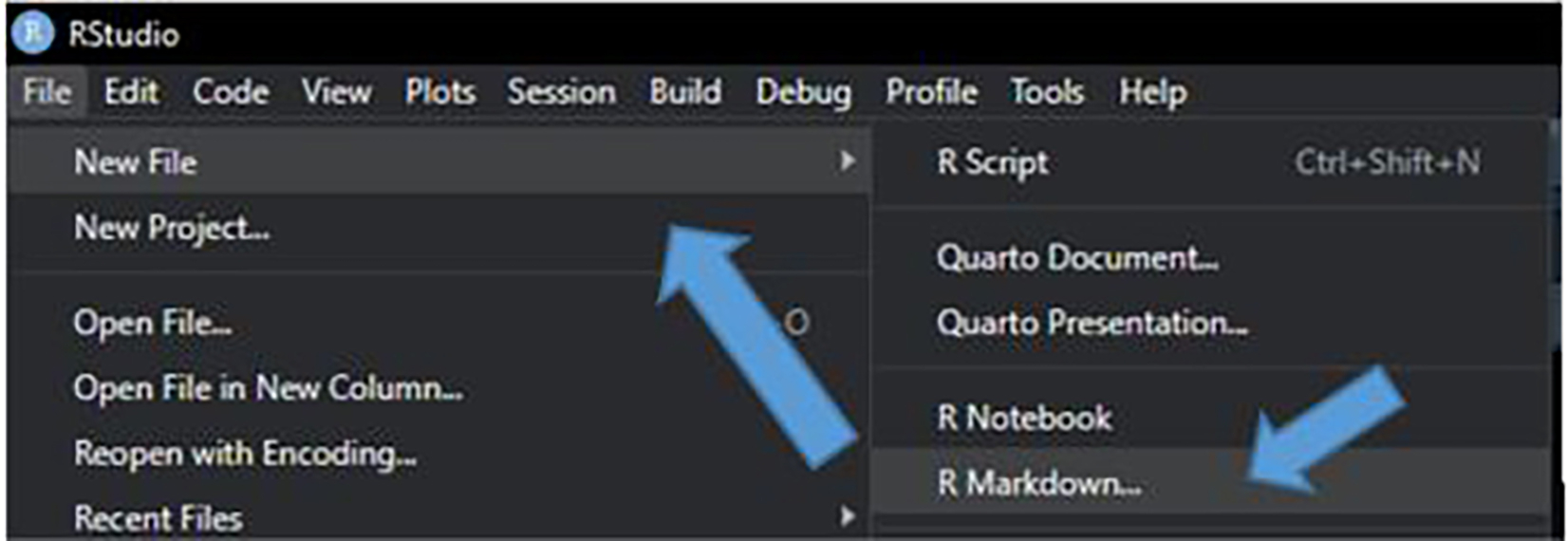Open the Debug menu
This screenshot has width=1568, height=541.
pyautogui.click(x=803, y=92)
